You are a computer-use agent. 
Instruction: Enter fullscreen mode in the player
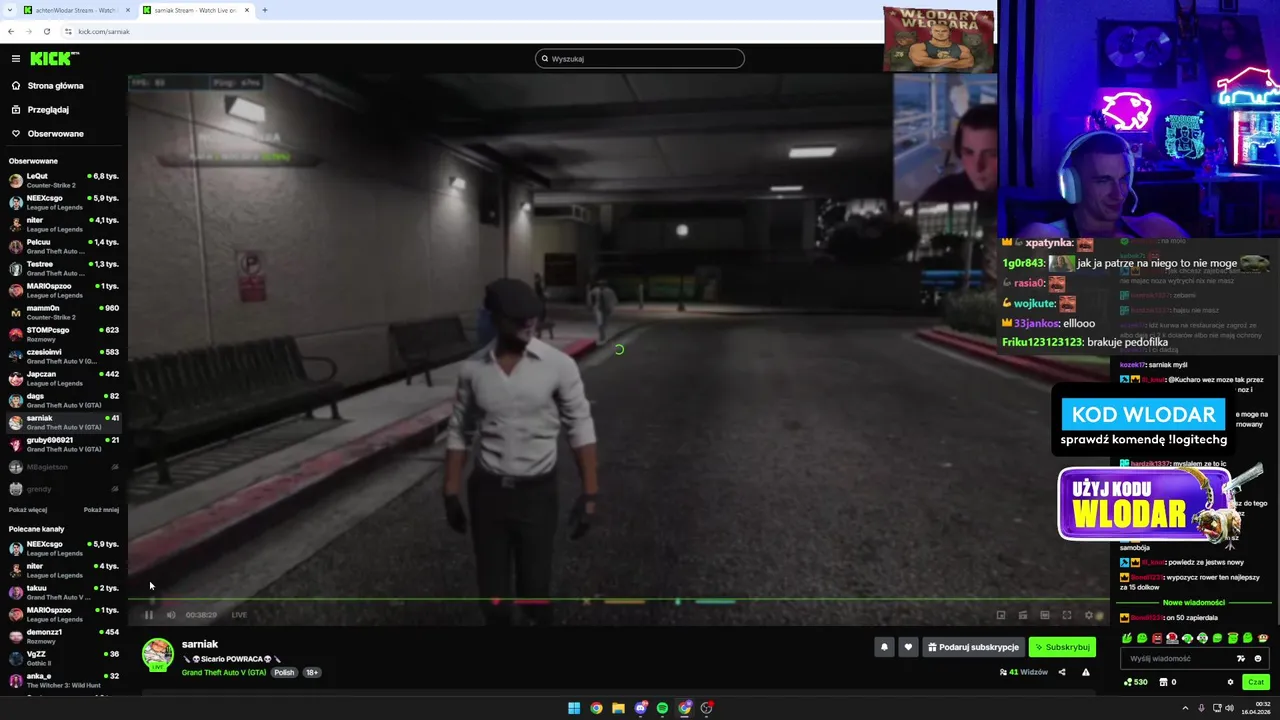(x=1067, y=615)
